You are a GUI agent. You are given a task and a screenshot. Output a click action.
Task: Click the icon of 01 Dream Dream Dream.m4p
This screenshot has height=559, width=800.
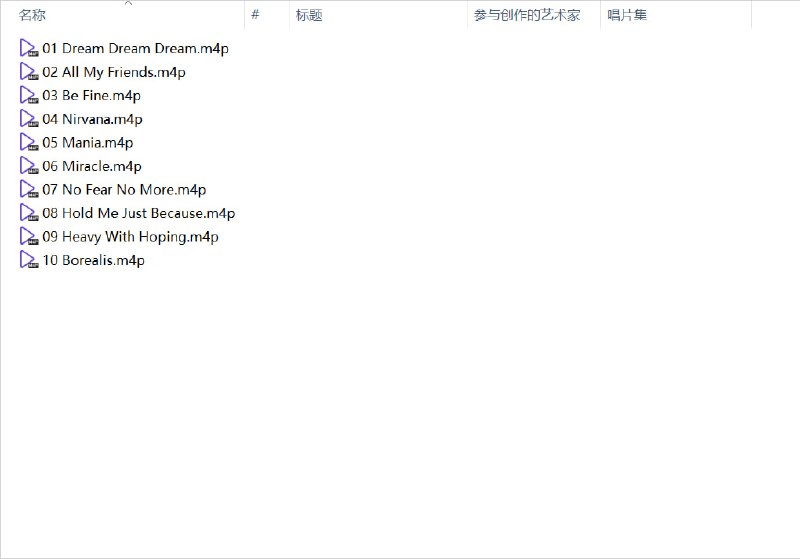point(28,48)
